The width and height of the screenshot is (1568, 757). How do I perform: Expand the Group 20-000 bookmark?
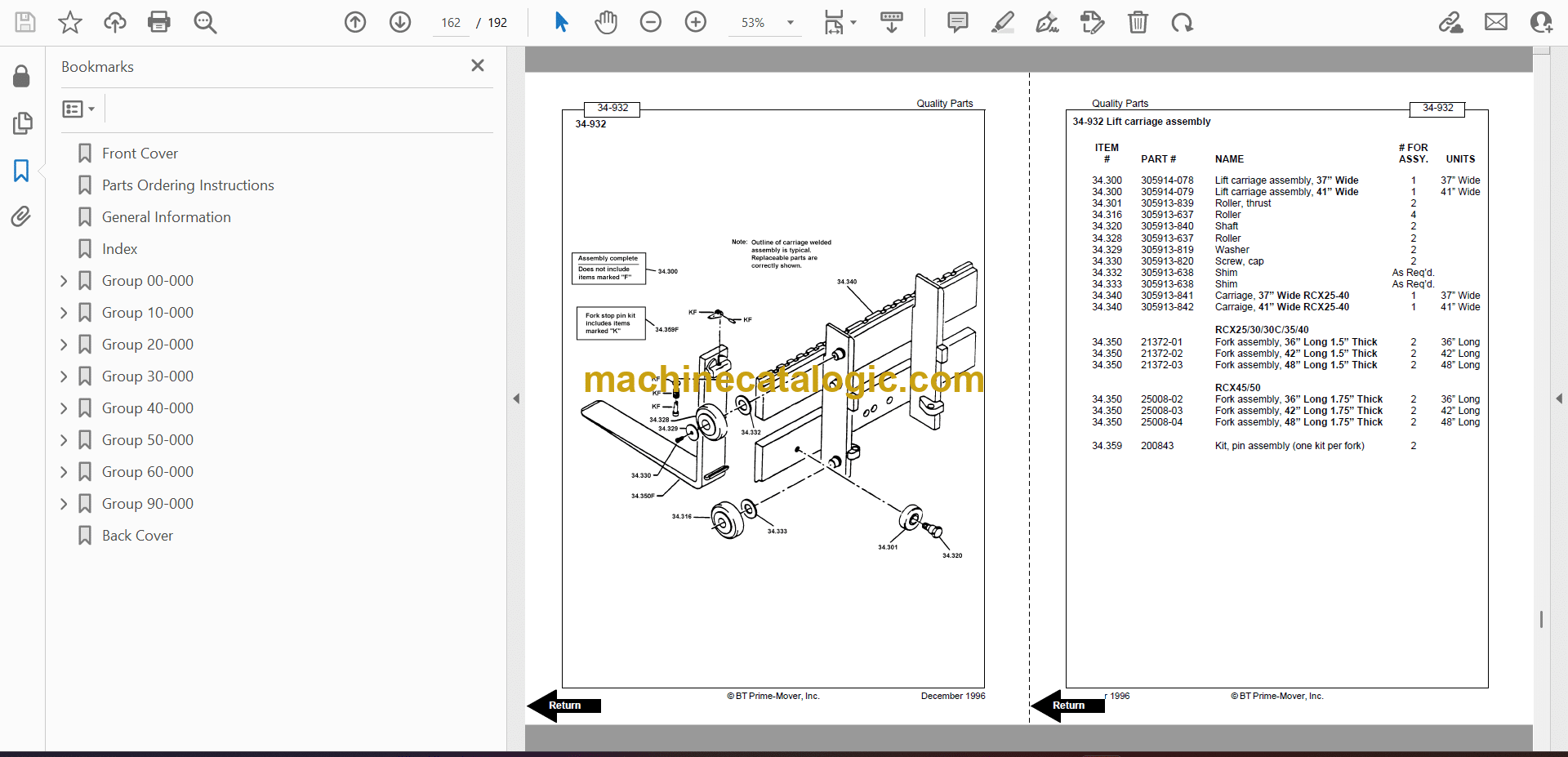coord(64,345)
